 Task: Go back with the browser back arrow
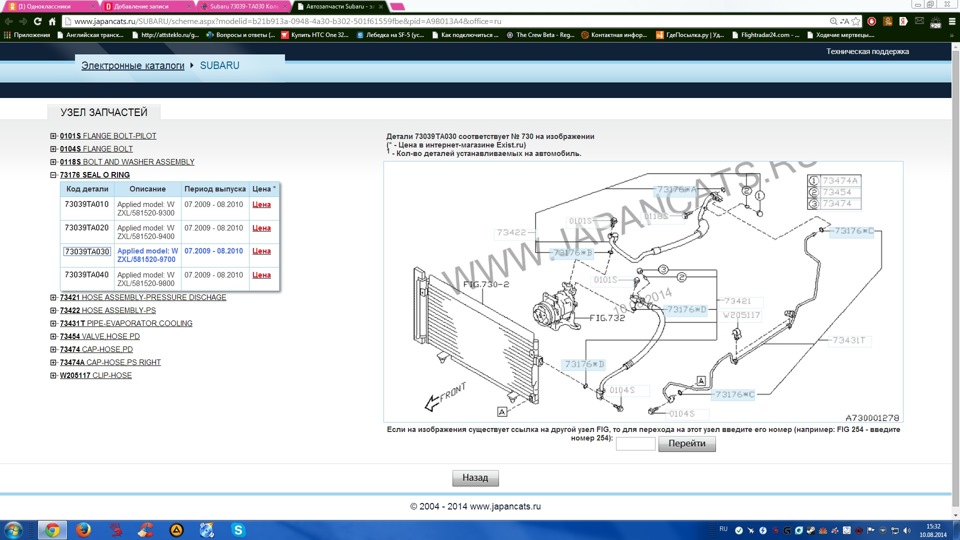coord(8,21)
